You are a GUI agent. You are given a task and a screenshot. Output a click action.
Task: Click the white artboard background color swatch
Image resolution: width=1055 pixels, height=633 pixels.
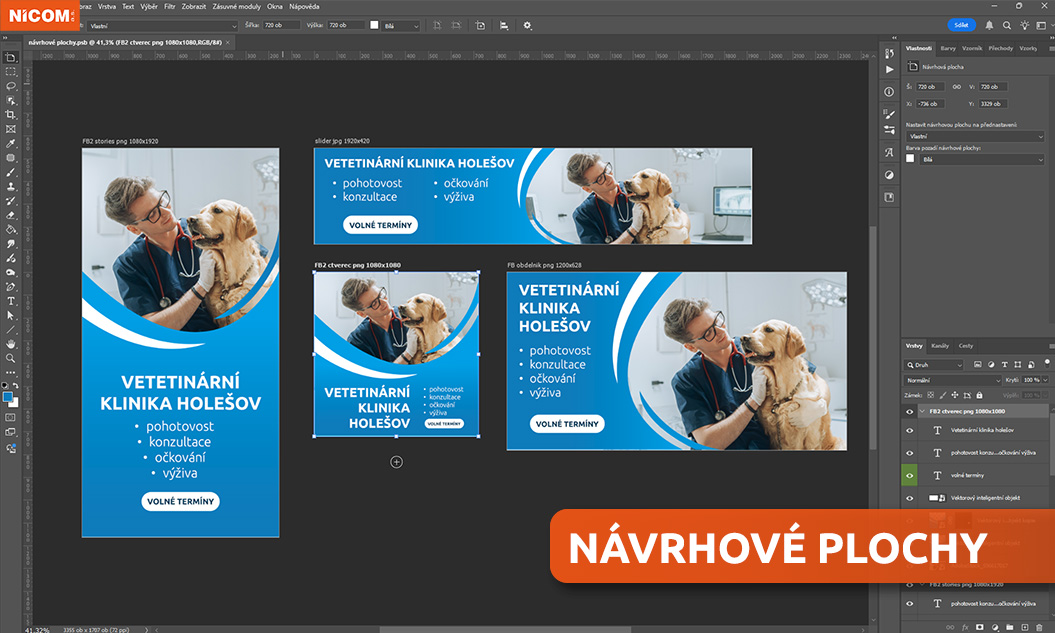(910, 159)
